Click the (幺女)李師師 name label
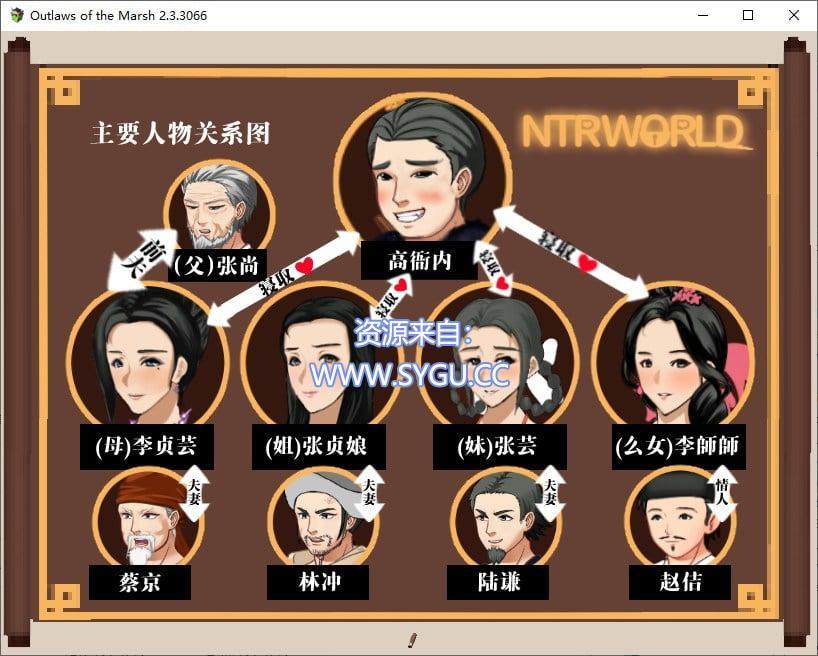This screenshot has height=656, width=818. 679,447
